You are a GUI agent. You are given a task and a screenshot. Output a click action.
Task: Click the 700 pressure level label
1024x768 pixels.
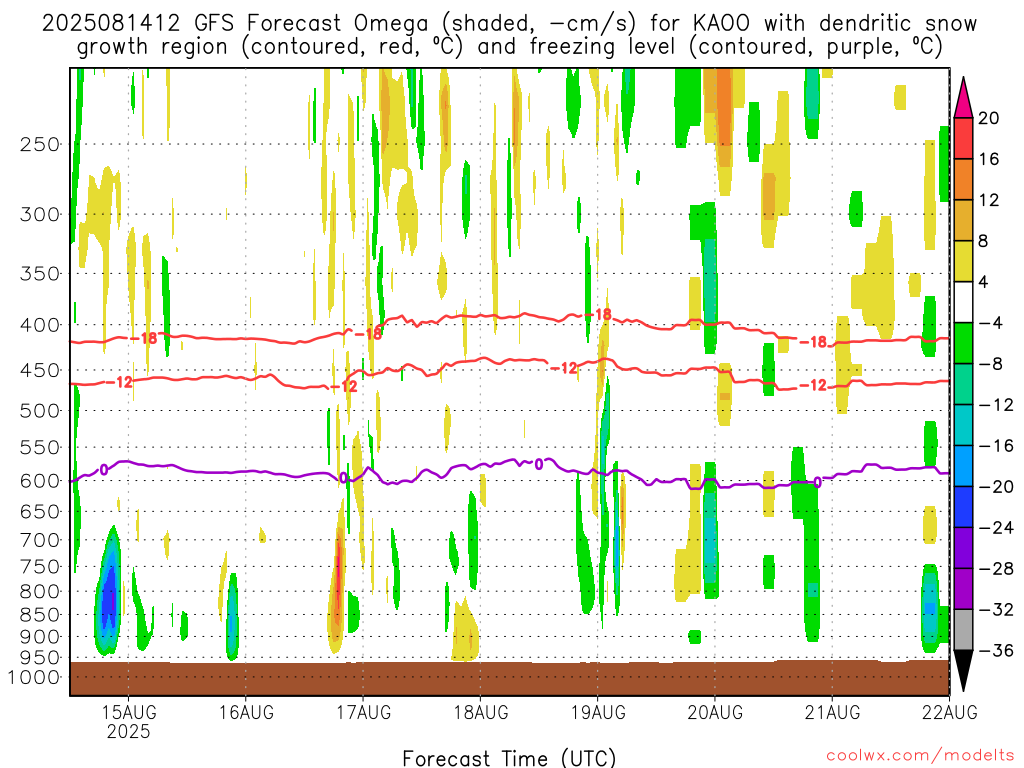coord(40,540)
